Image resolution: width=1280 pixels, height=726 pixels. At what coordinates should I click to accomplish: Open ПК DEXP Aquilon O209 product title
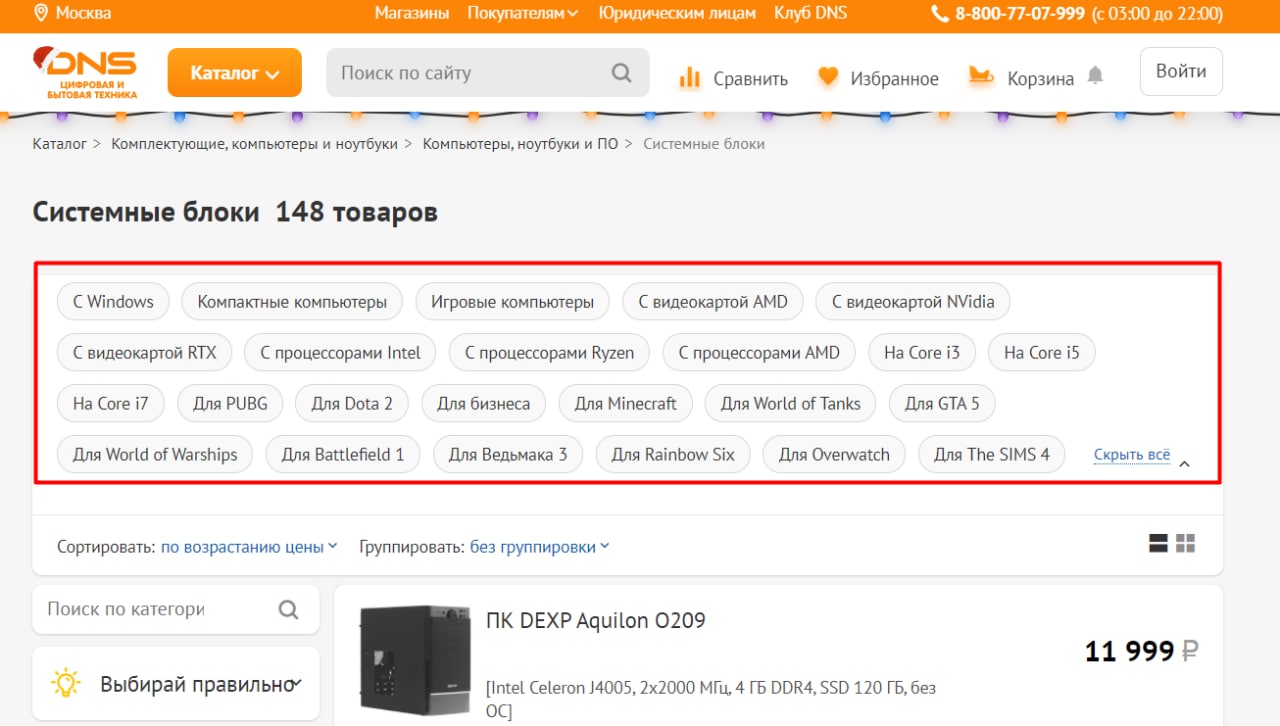click(596, 621)
